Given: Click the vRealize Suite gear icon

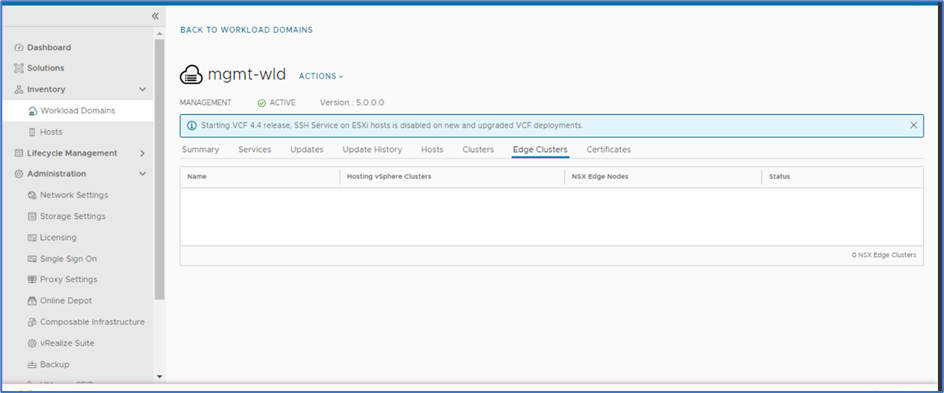Looking at the screenshot, I should click(33, 343).
